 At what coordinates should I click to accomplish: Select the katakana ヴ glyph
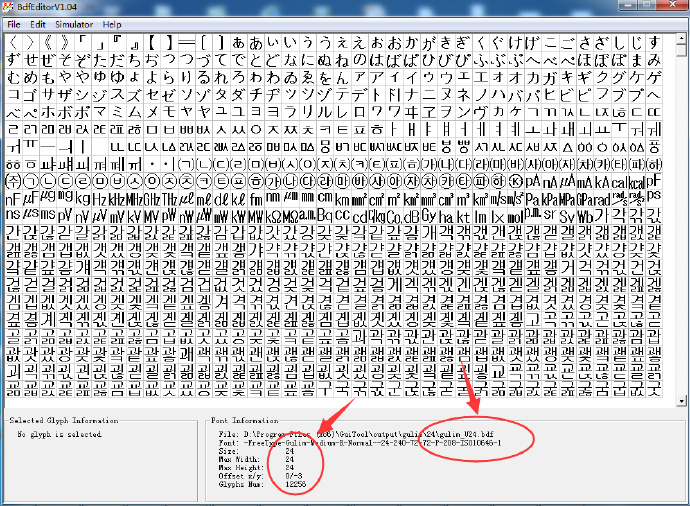tap(480, 112)
